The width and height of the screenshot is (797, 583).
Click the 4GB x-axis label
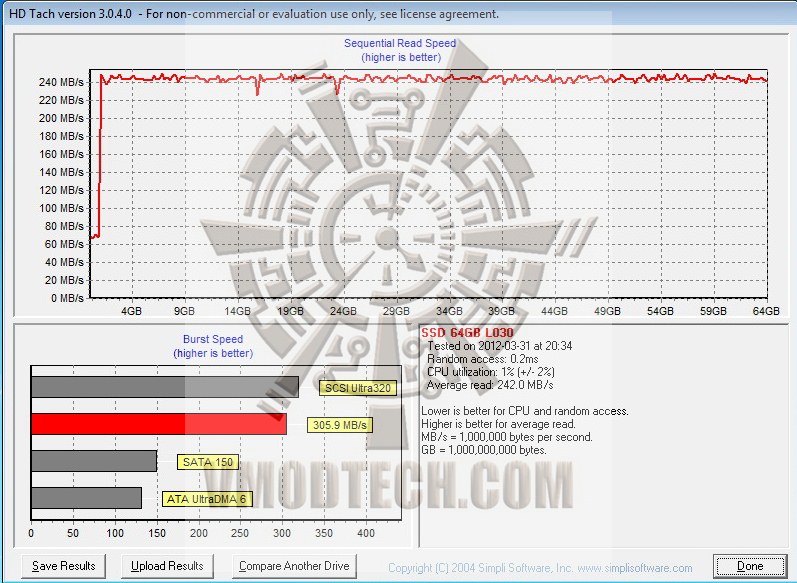click(x=131, y=311)
